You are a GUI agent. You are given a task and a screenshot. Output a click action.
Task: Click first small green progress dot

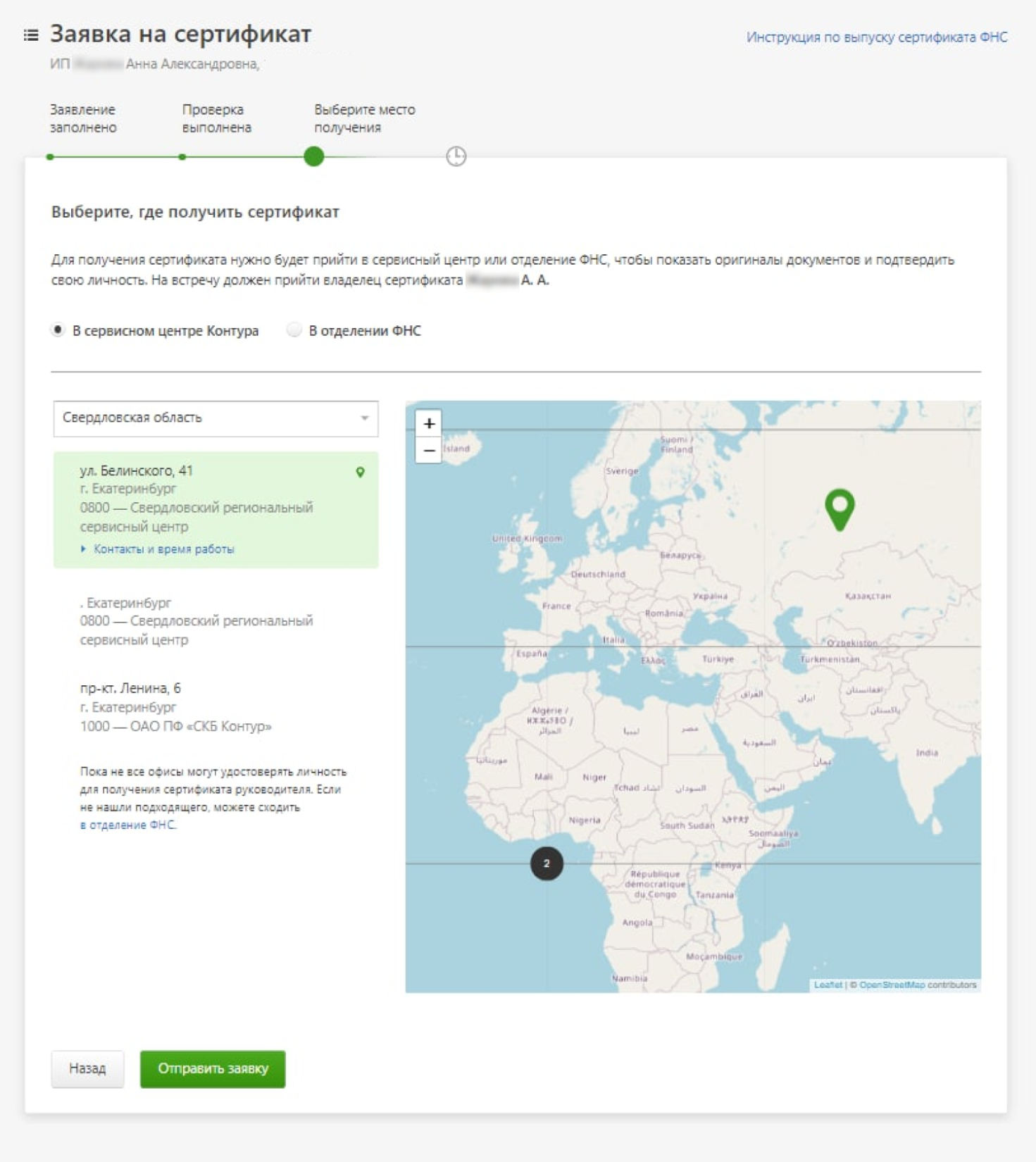pos(50,156)
